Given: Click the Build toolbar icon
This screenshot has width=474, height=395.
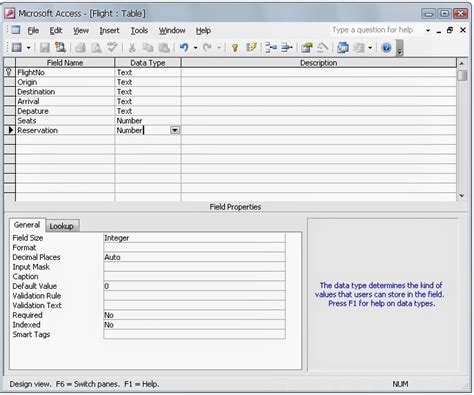Looking at the screenshot, I should (x=322, y=48).
